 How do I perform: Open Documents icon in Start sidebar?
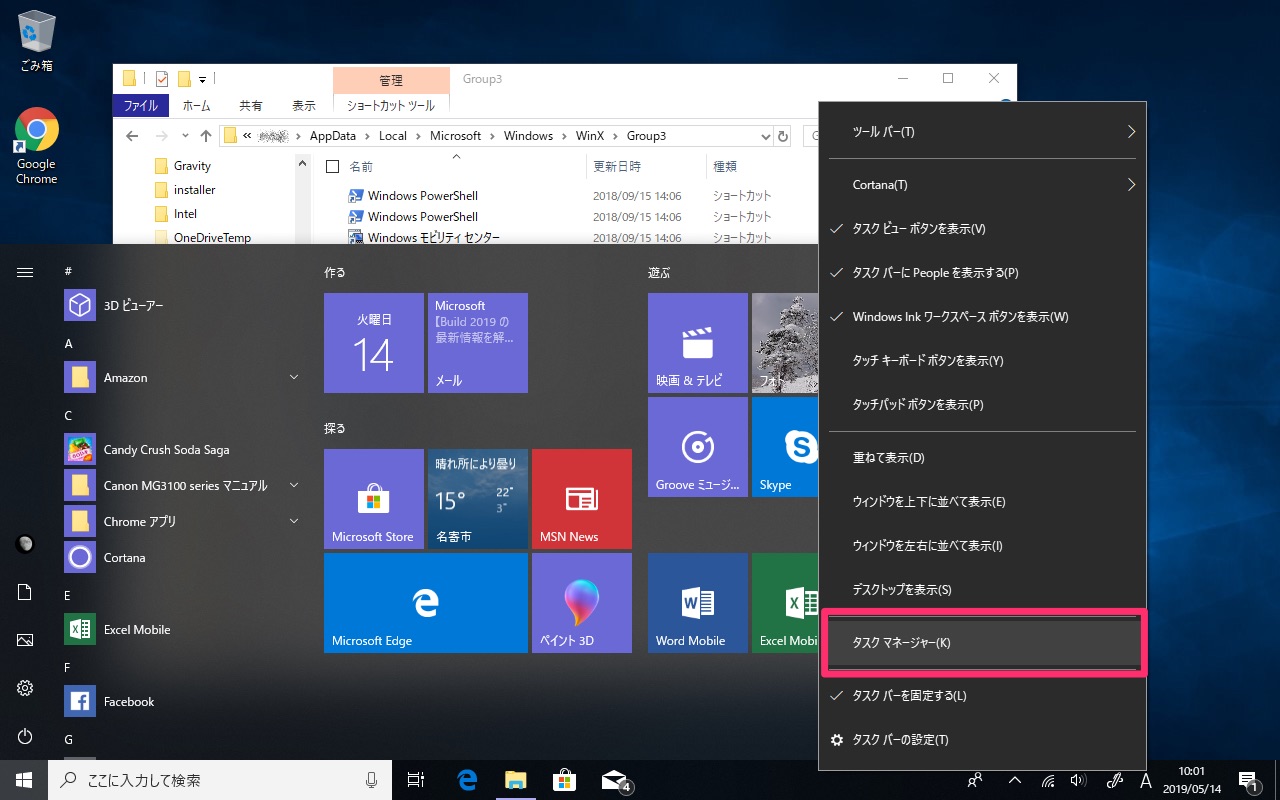pos(25,592)
